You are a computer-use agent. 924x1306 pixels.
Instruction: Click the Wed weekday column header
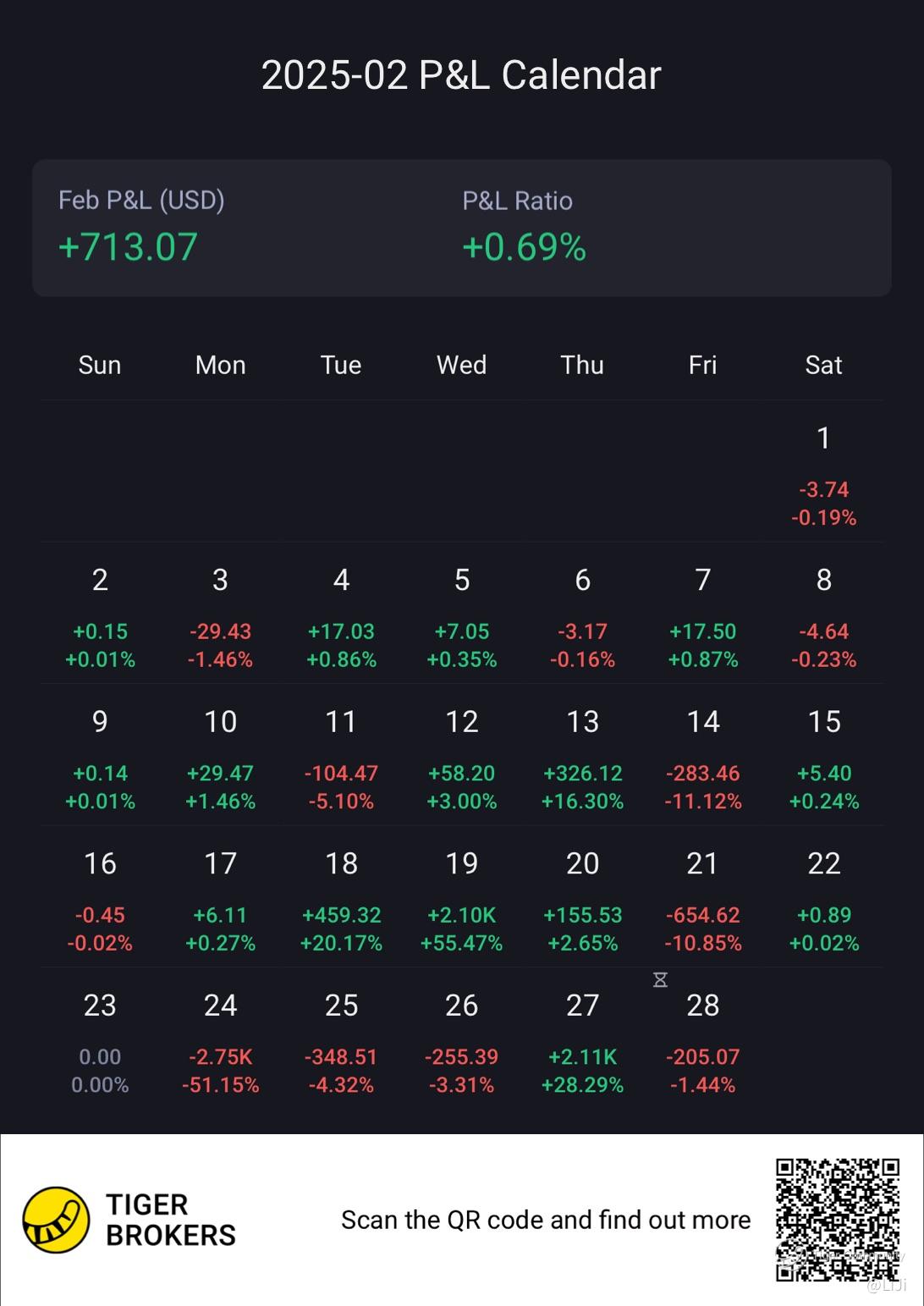point(462,365)
